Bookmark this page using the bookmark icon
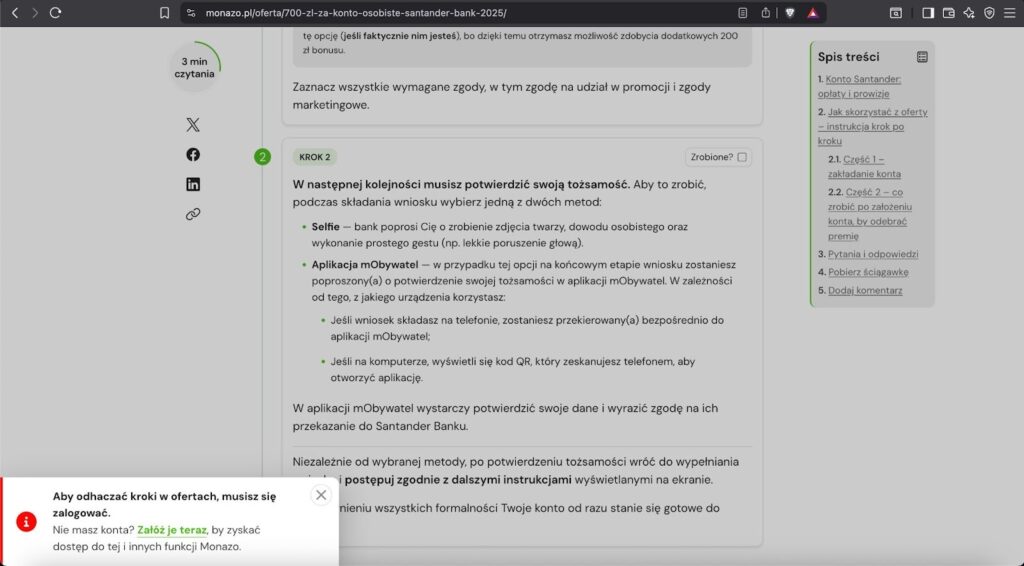The image size is (1024, 566). [165, 13]
